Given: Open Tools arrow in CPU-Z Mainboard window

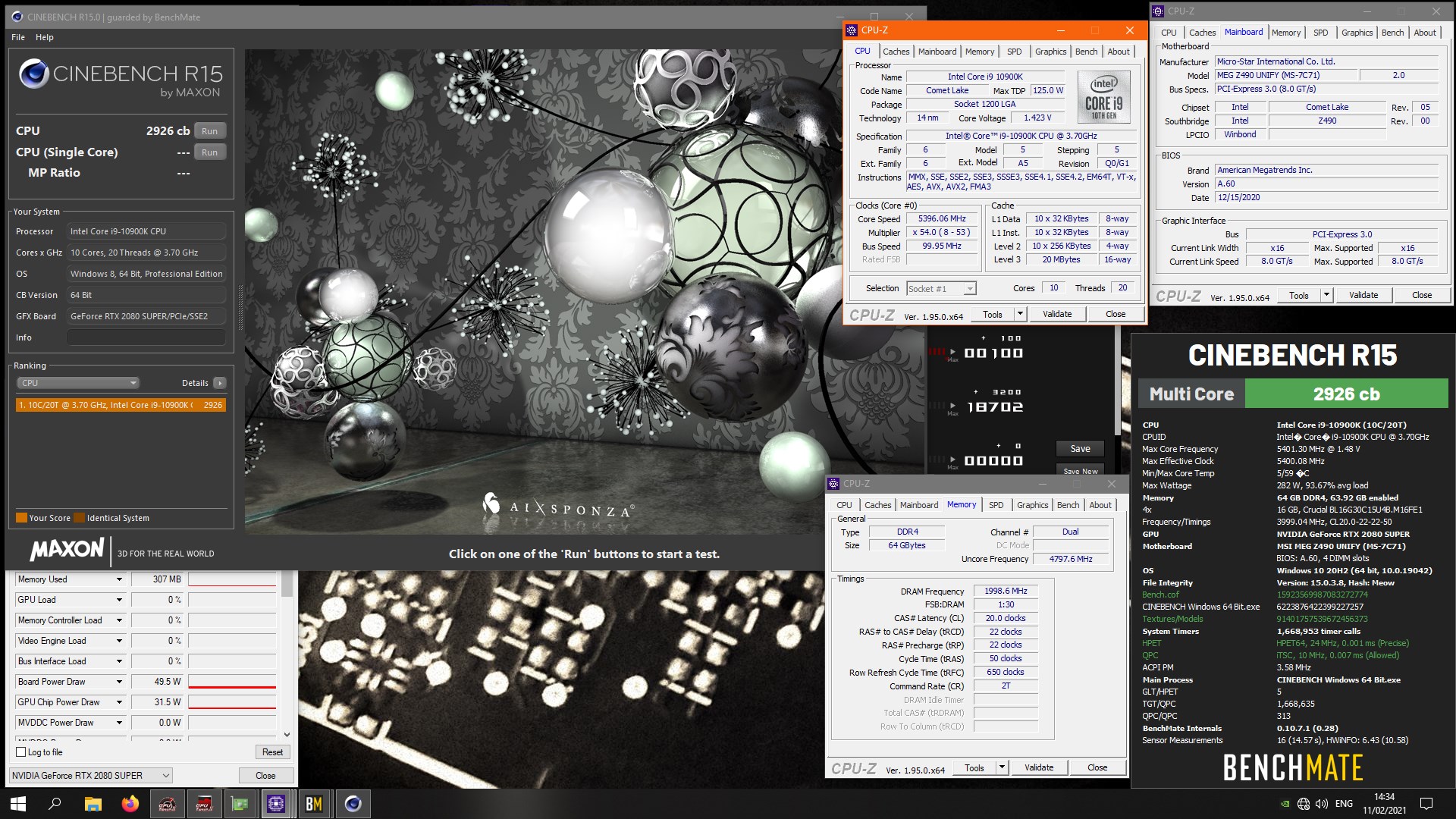Looking at the screenshot, I should (x=1326, y=295).
